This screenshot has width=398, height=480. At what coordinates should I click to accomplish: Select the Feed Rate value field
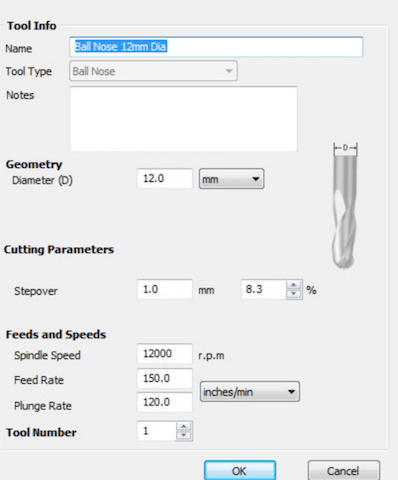(165, 378)
